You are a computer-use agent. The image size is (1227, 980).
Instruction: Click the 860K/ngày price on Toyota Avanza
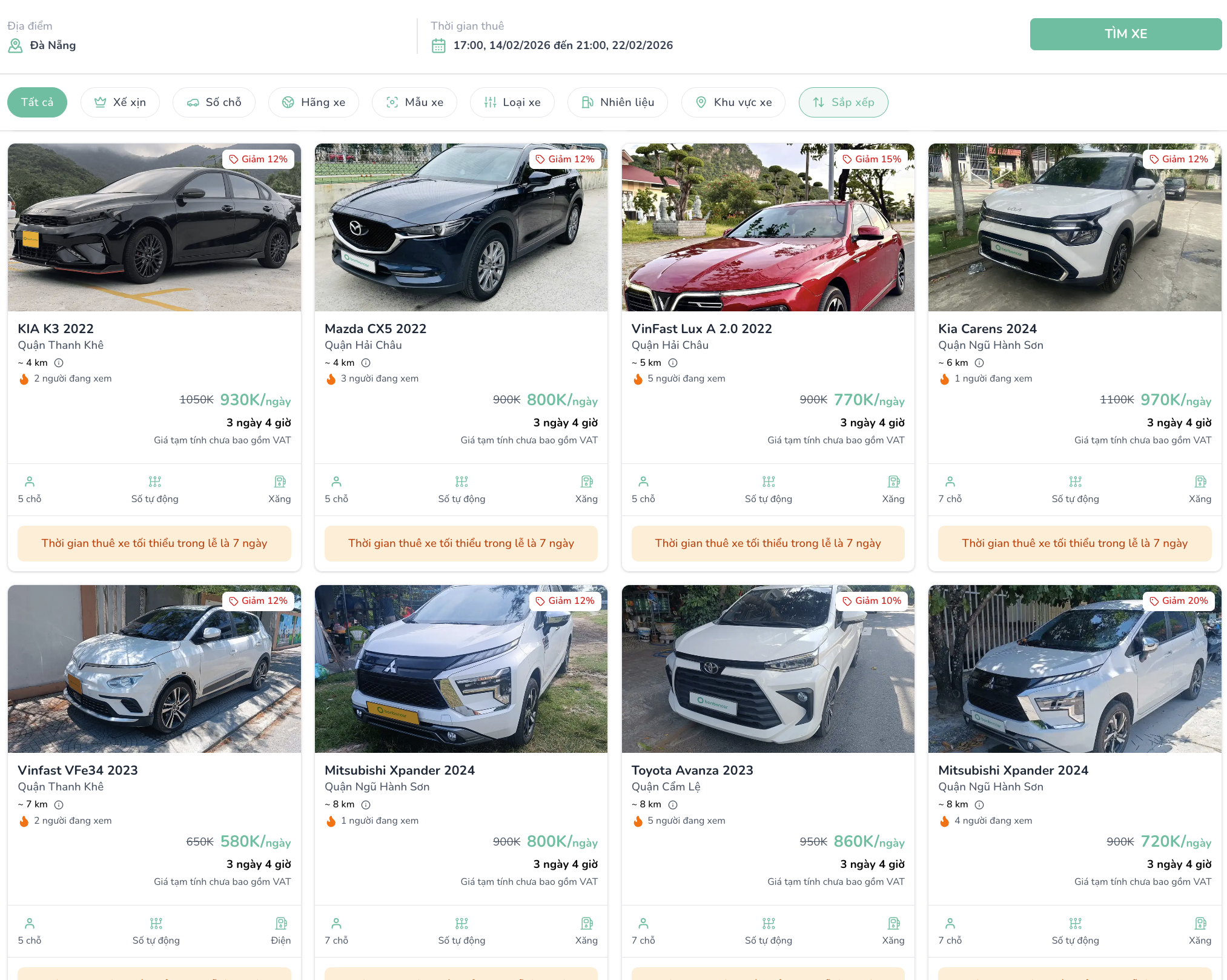tap(869, 841)
